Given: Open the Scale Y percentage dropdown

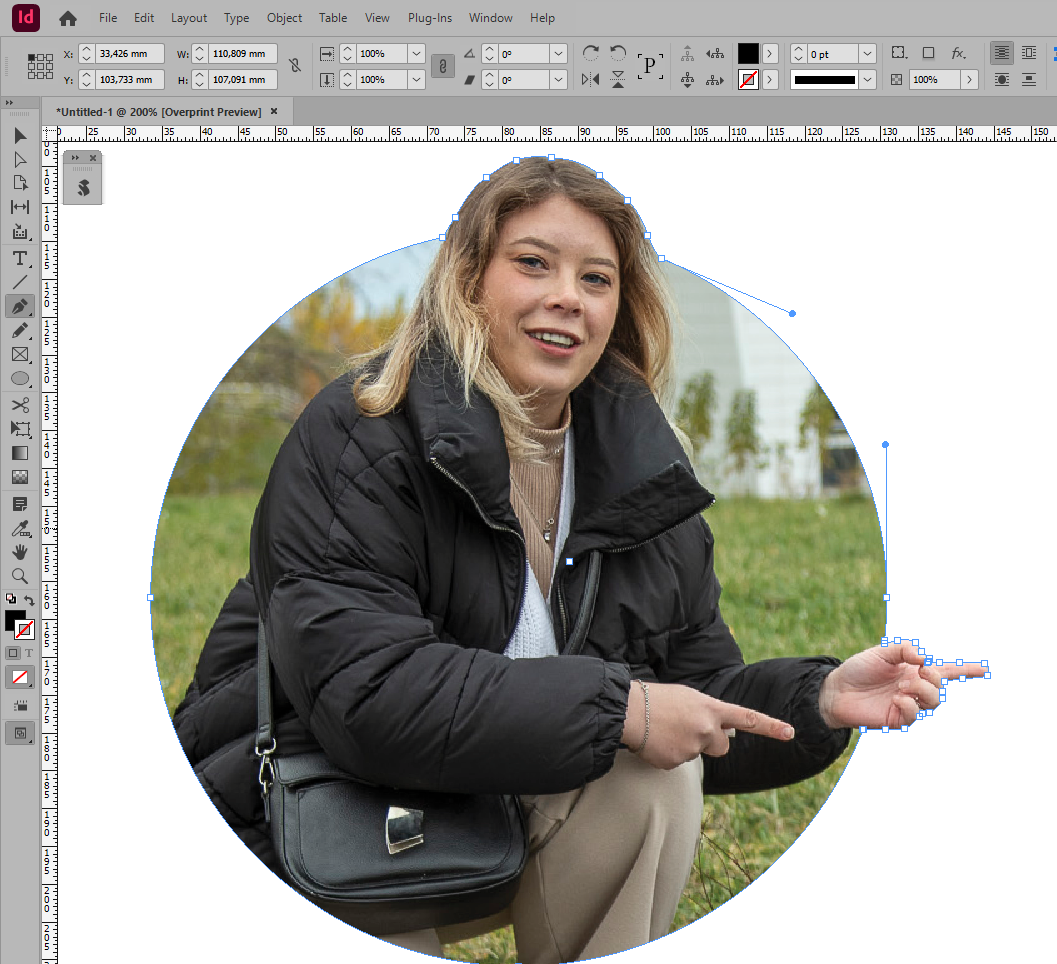Looking at the screenshot, I should point(417,80).
